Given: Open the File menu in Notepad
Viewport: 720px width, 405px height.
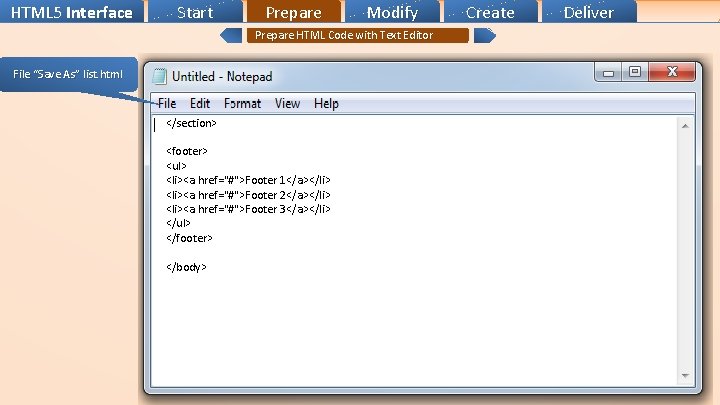Looking at the screenshot, I should pyautogui.click(x=167, y=103).
